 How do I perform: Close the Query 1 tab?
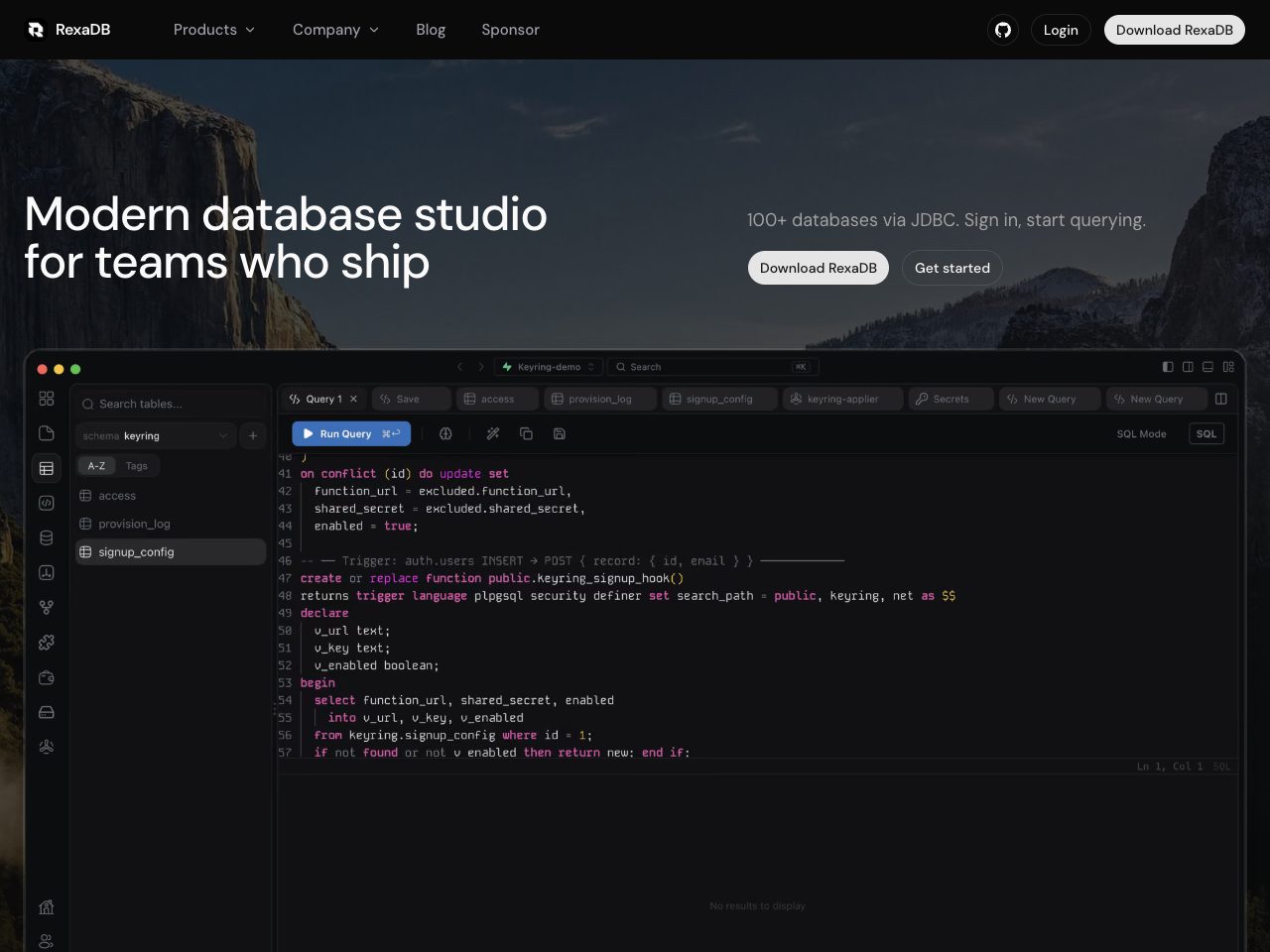point(353,399)
